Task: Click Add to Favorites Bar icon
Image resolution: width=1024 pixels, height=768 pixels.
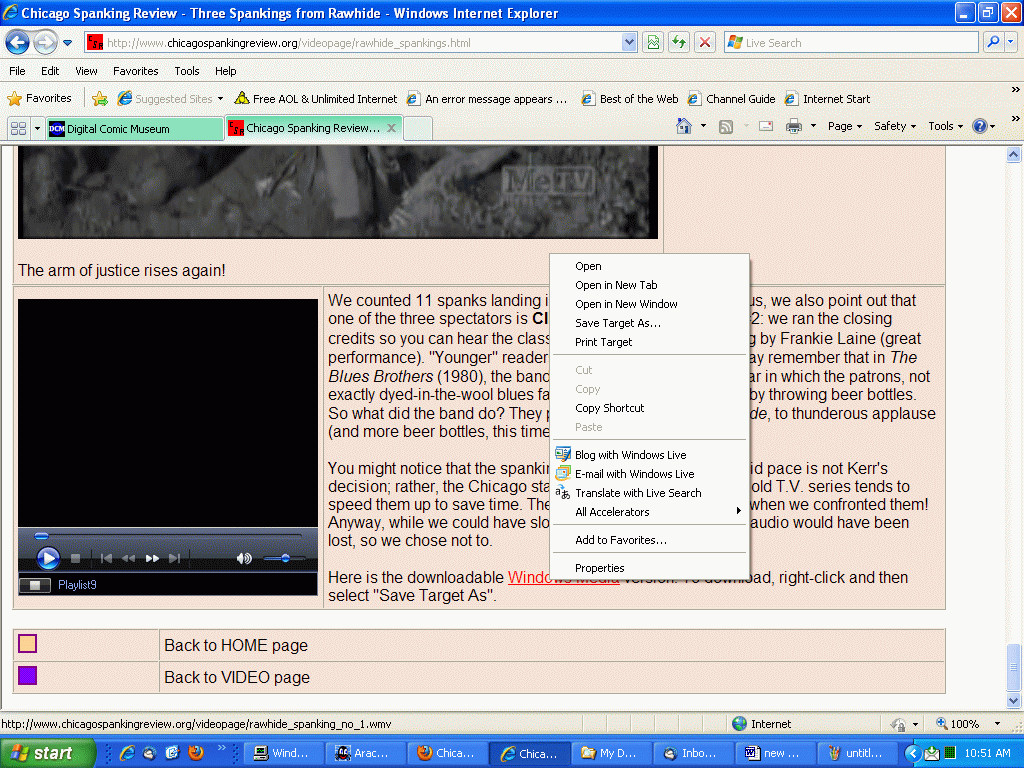Action: [100, 99]
